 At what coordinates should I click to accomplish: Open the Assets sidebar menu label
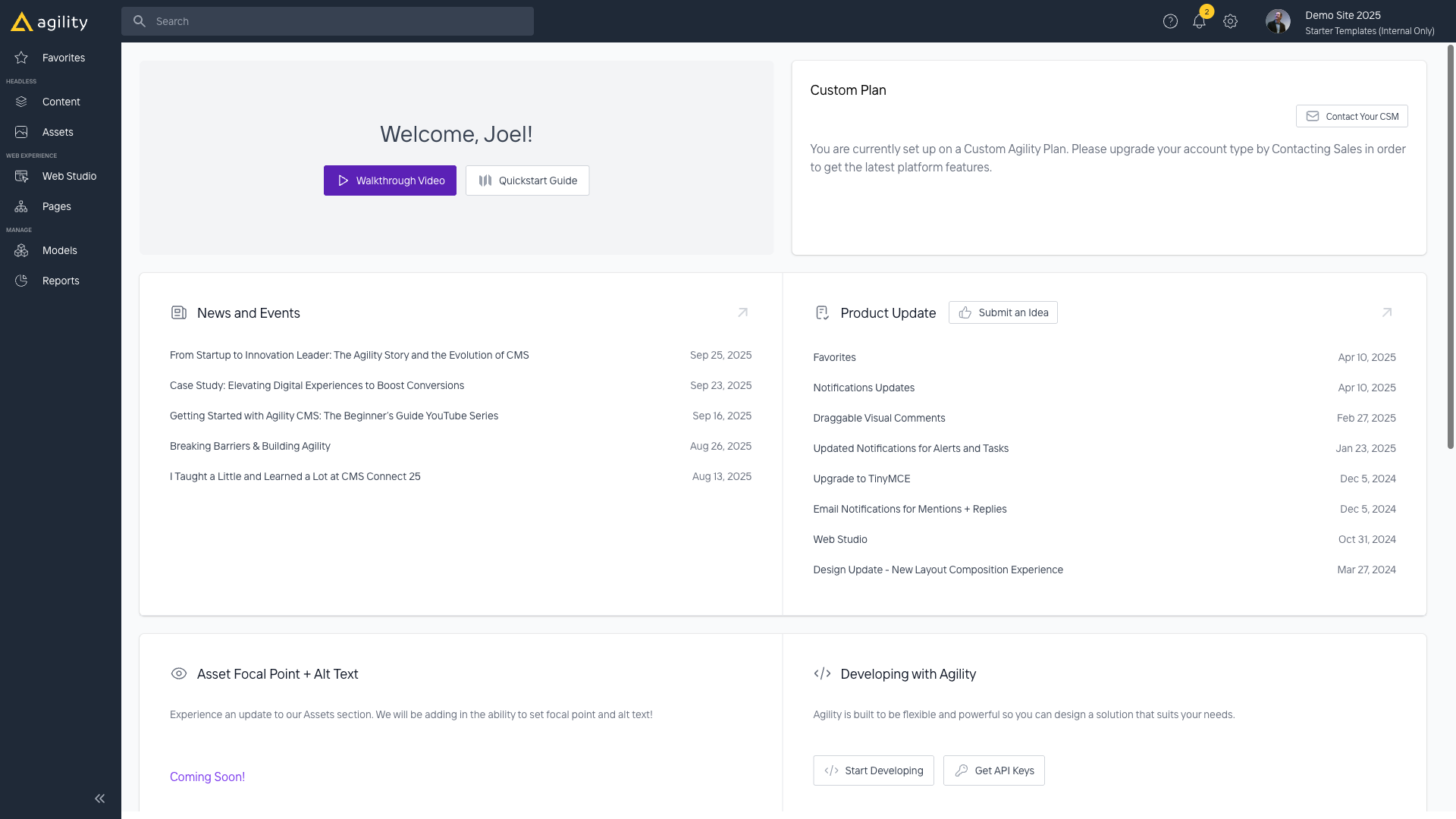(x=58, y=132)
